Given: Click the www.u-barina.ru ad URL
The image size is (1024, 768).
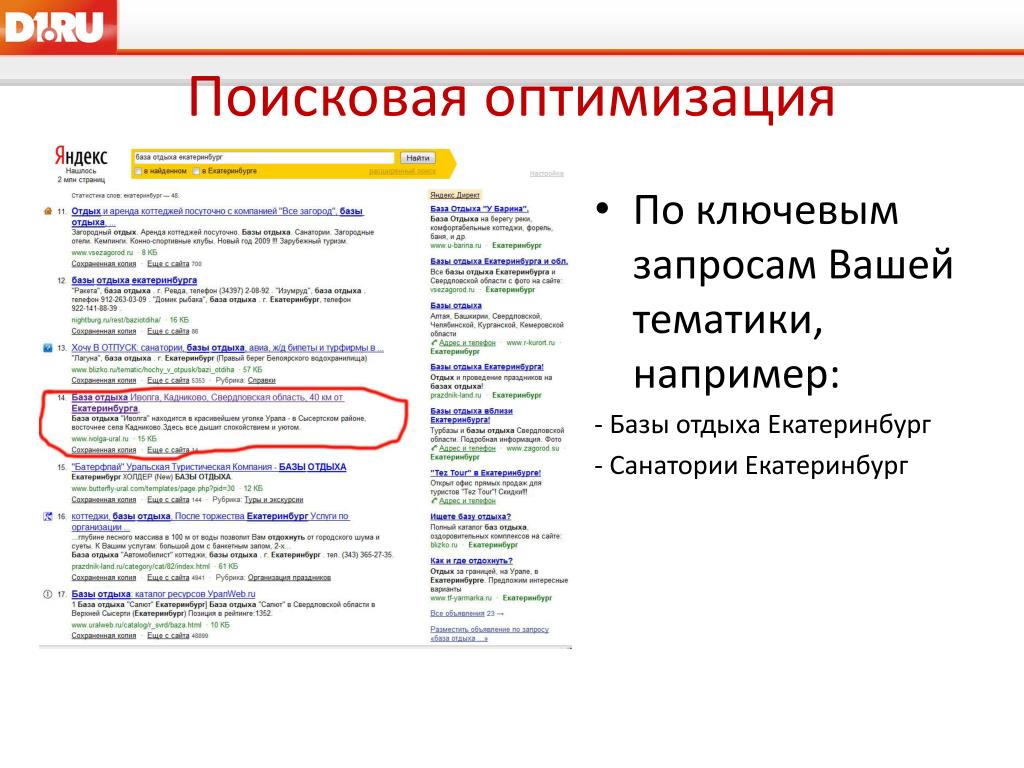Looking at the screenshot, I should pos(455,246).
